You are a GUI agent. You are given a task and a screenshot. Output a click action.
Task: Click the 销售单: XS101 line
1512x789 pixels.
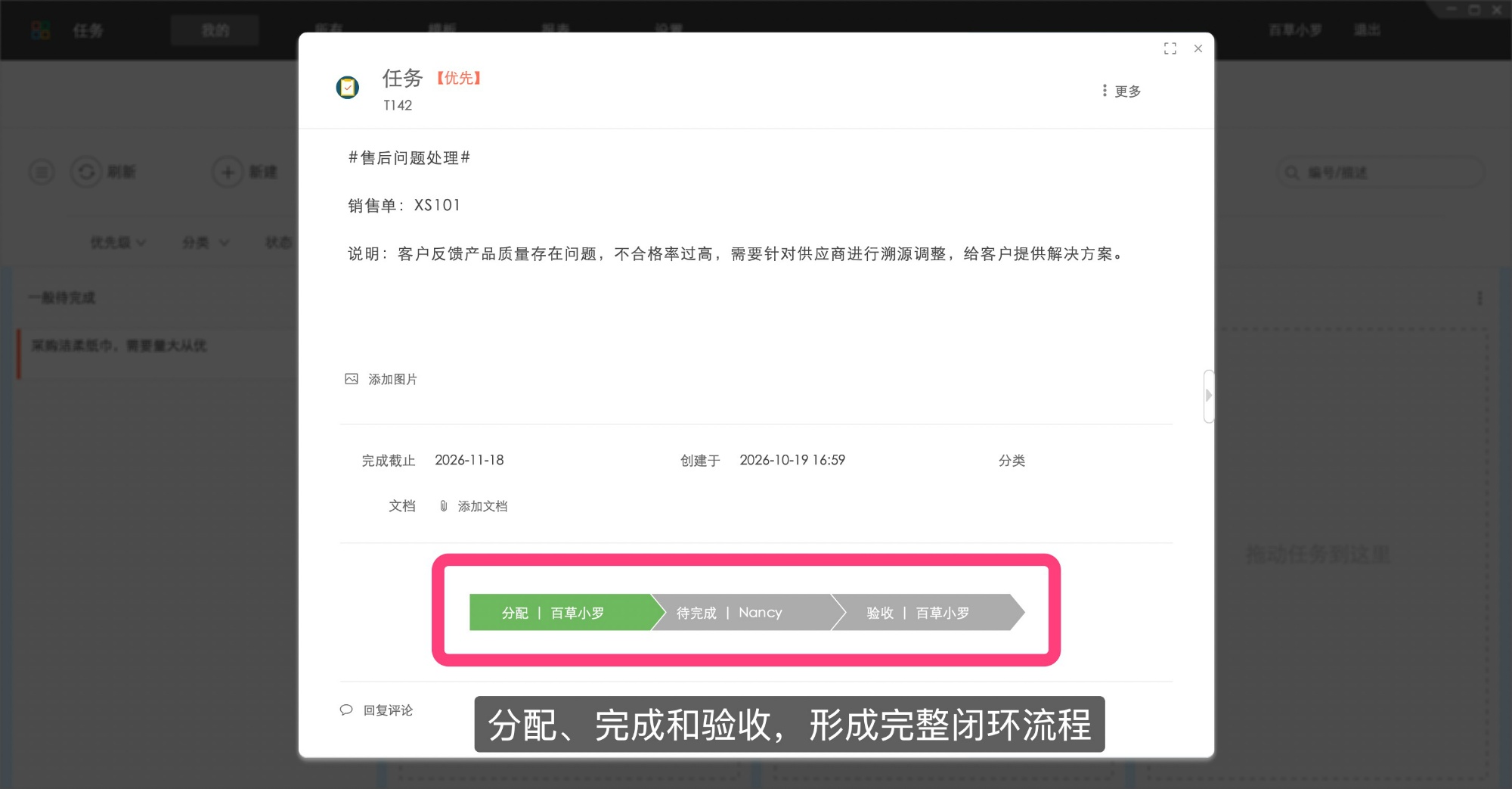404,206
